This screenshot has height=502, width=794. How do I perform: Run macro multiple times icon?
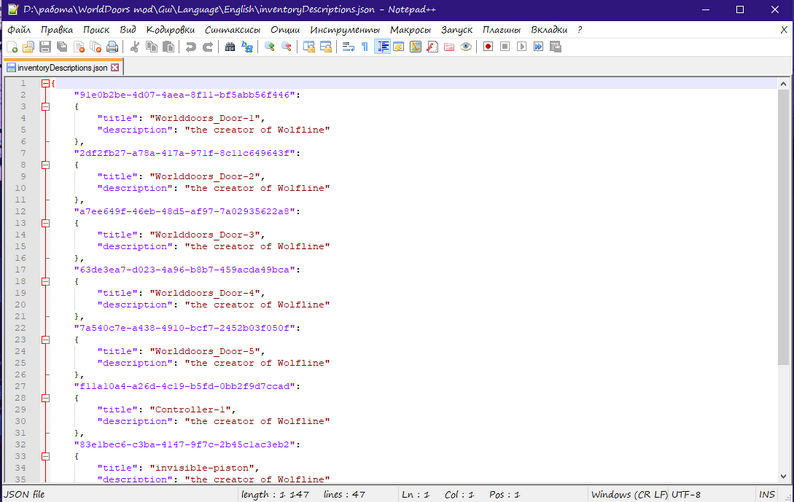538,47
